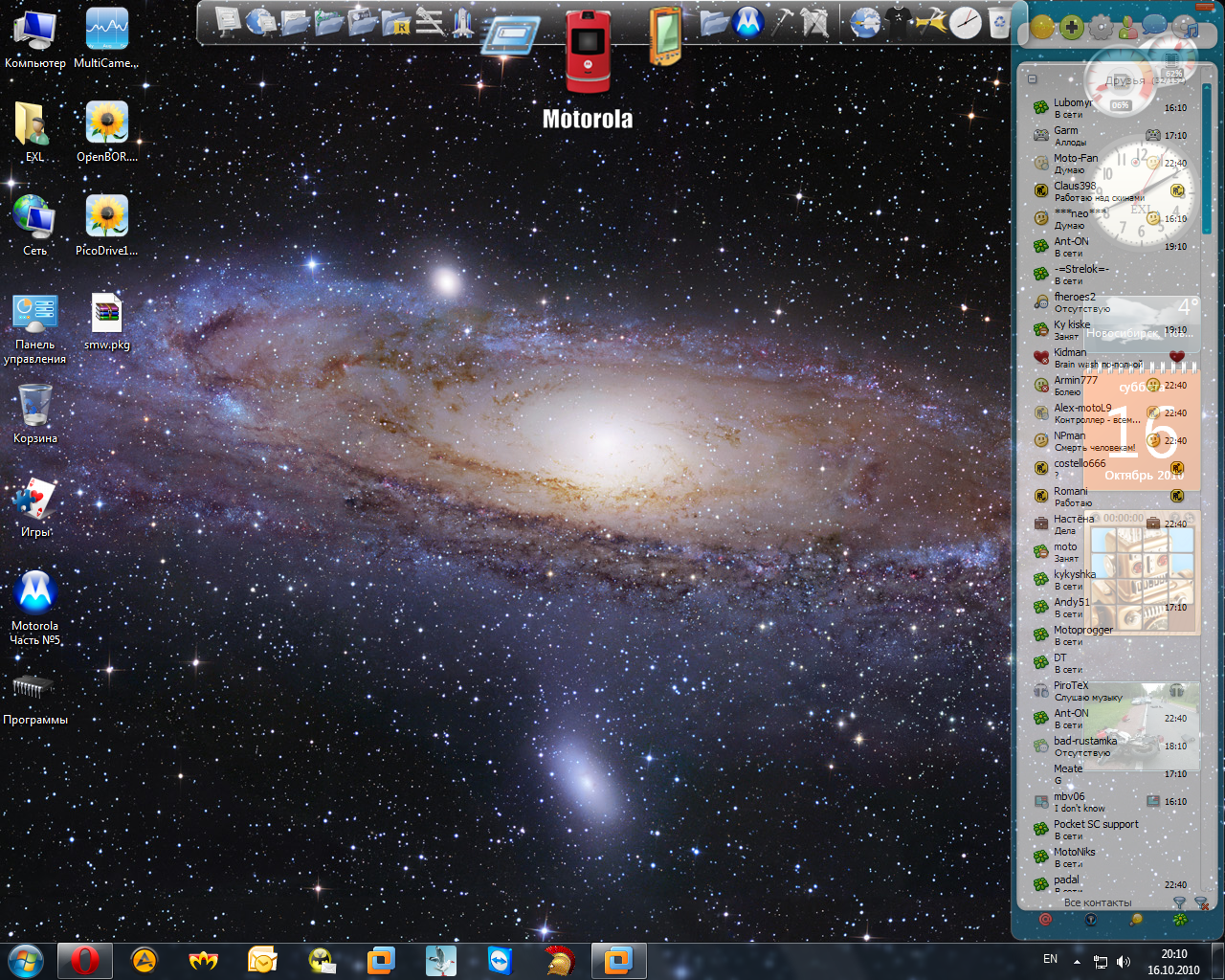Open MultiCame... desktop shortcut
Viewport: 1225px width, 980px height.
(106, 39)
